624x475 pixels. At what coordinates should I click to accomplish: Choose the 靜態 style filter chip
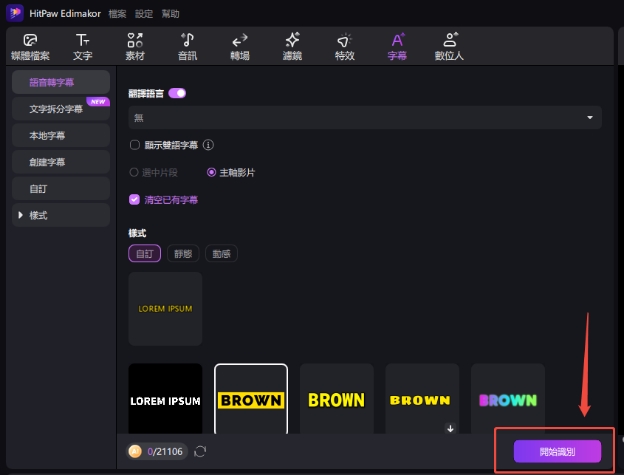tap(183, 253)
